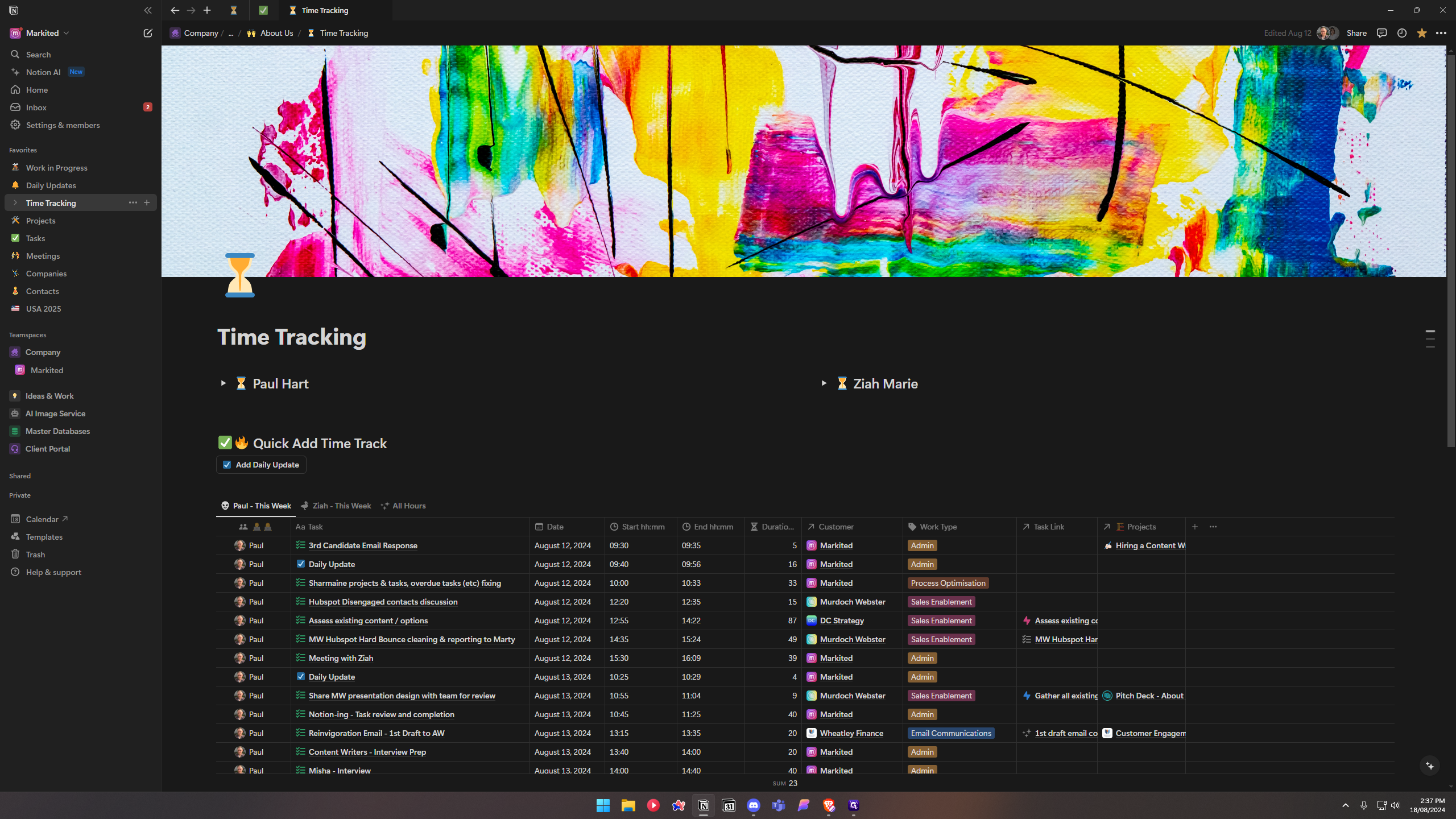Open Help & support
This screenshot has width=1456, height=819.
point(81,572)
